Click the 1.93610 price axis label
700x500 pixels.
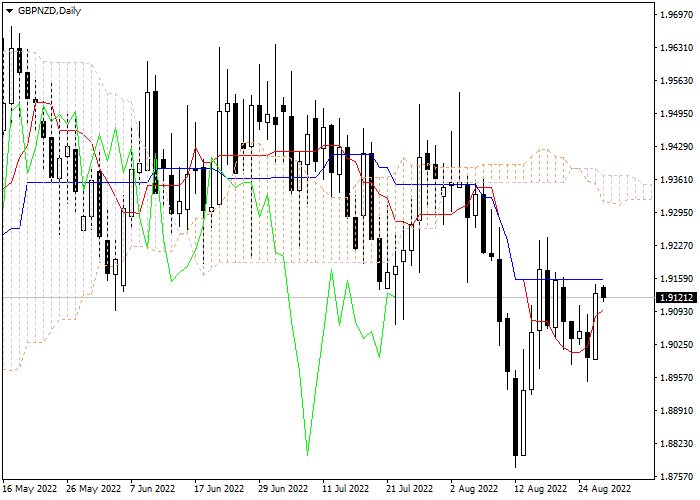pos(676,179)
